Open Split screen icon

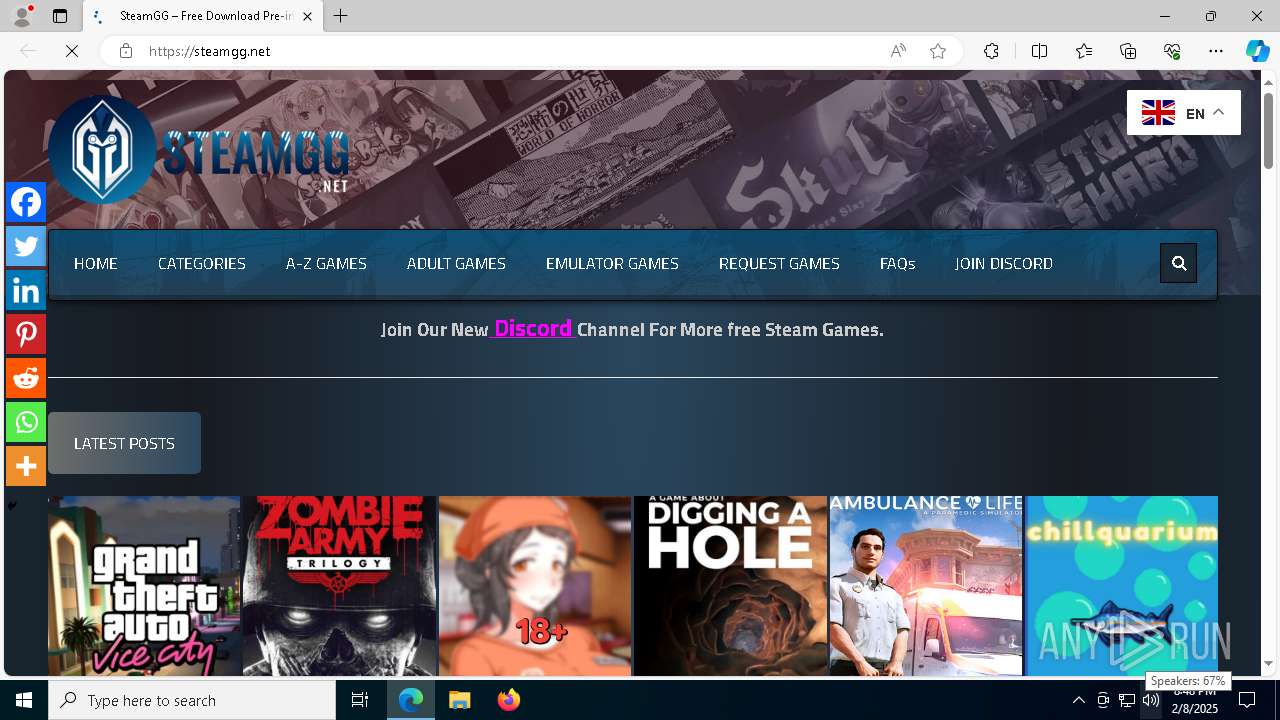pyautogui.click(x=1039, y=51)
